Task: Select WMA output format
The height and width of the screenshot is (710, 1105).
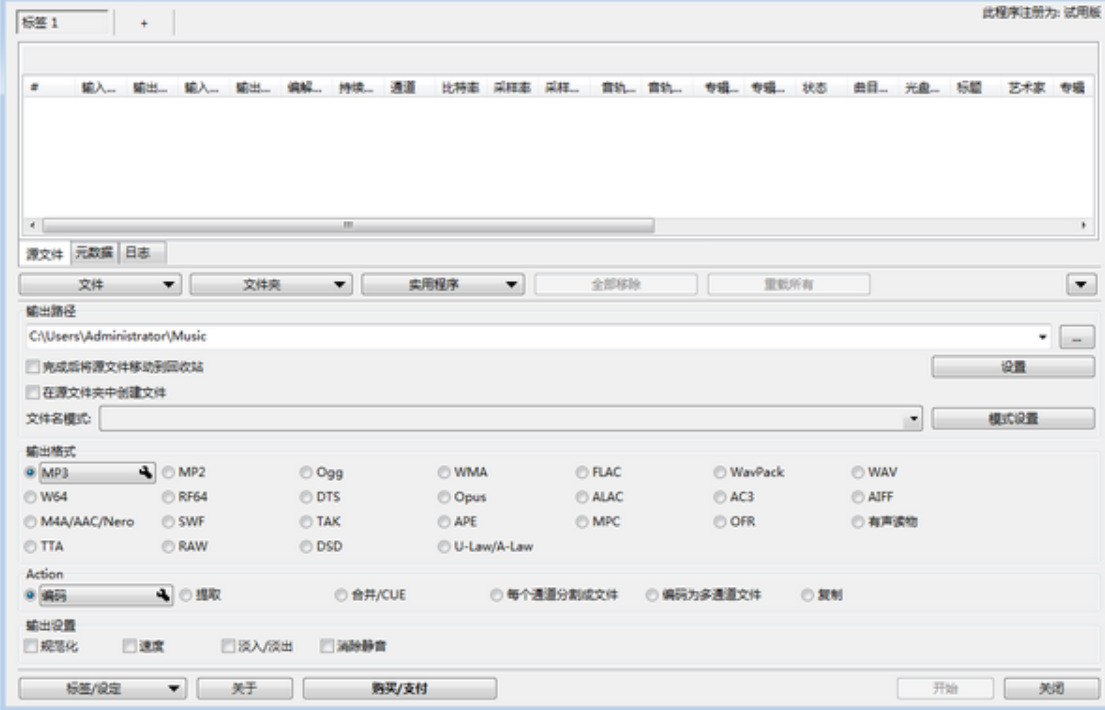Action: point(444,472)
